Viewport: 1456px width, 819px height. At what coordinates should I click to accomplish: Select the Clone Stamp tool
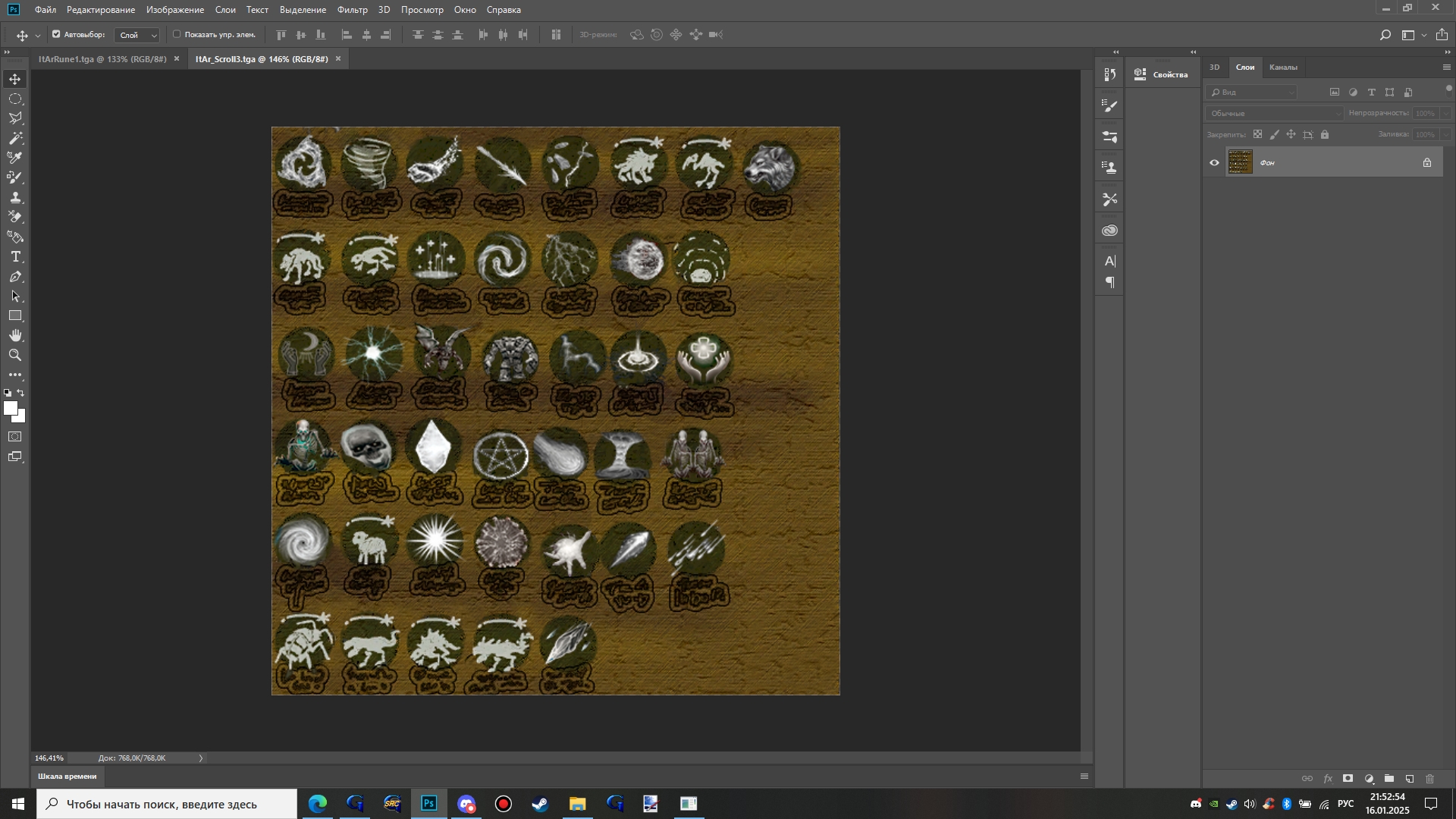(x=15, y=197)
